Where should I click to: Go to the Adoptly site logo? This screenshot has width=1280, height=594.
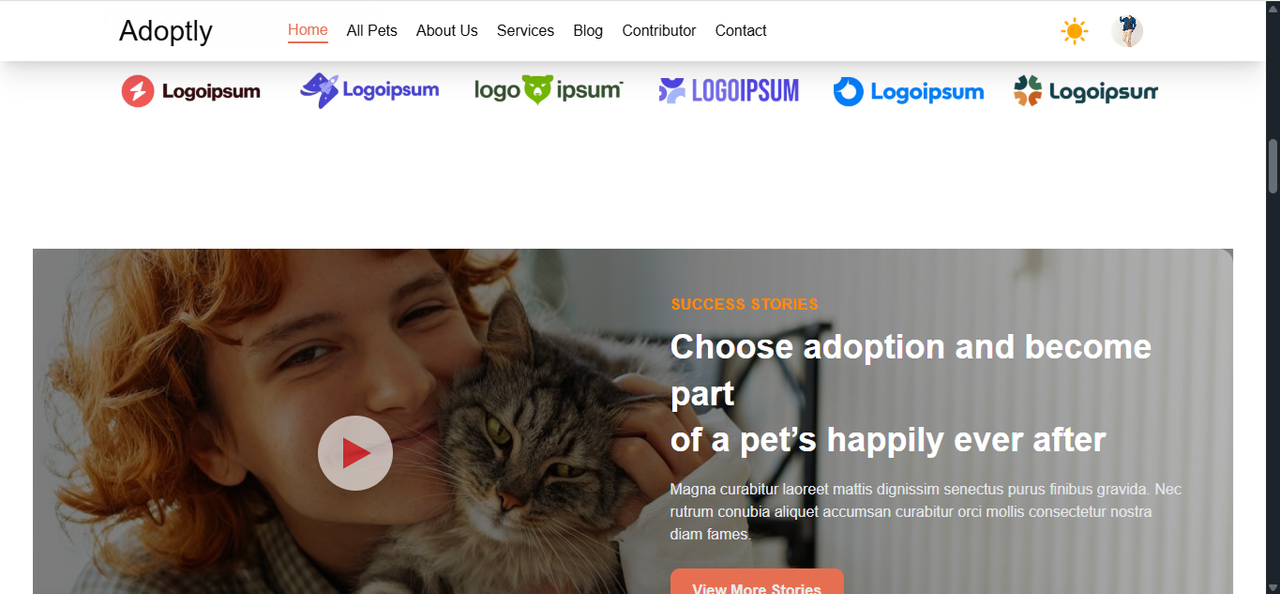pyautogui.click(x=166, y=31)
